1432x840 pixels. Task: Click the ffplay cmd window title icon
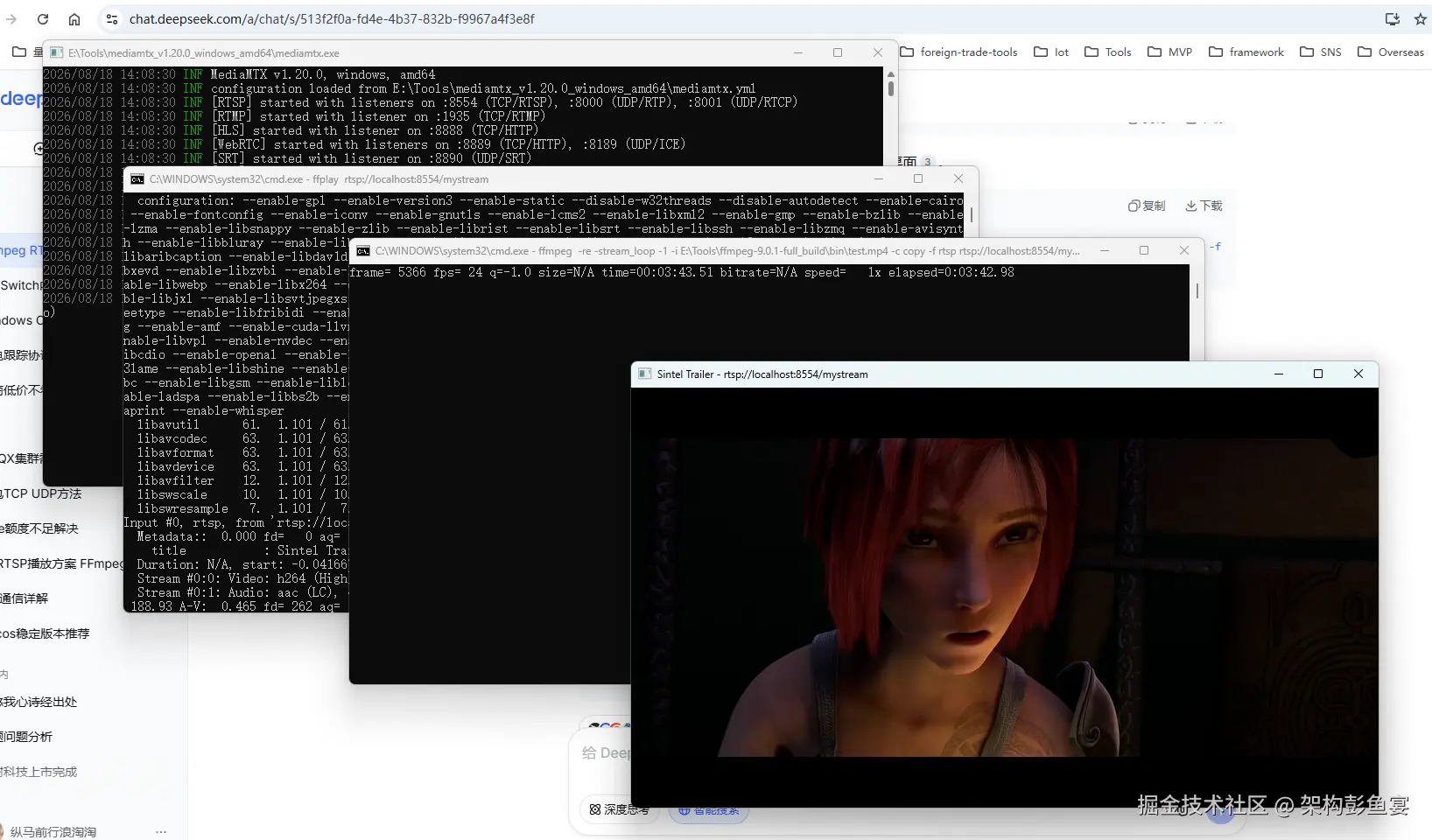point(137,178)
